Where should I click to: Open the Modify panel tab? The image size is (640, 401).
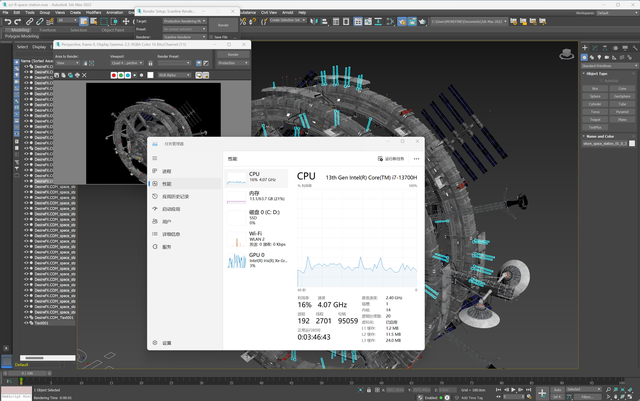595,48
